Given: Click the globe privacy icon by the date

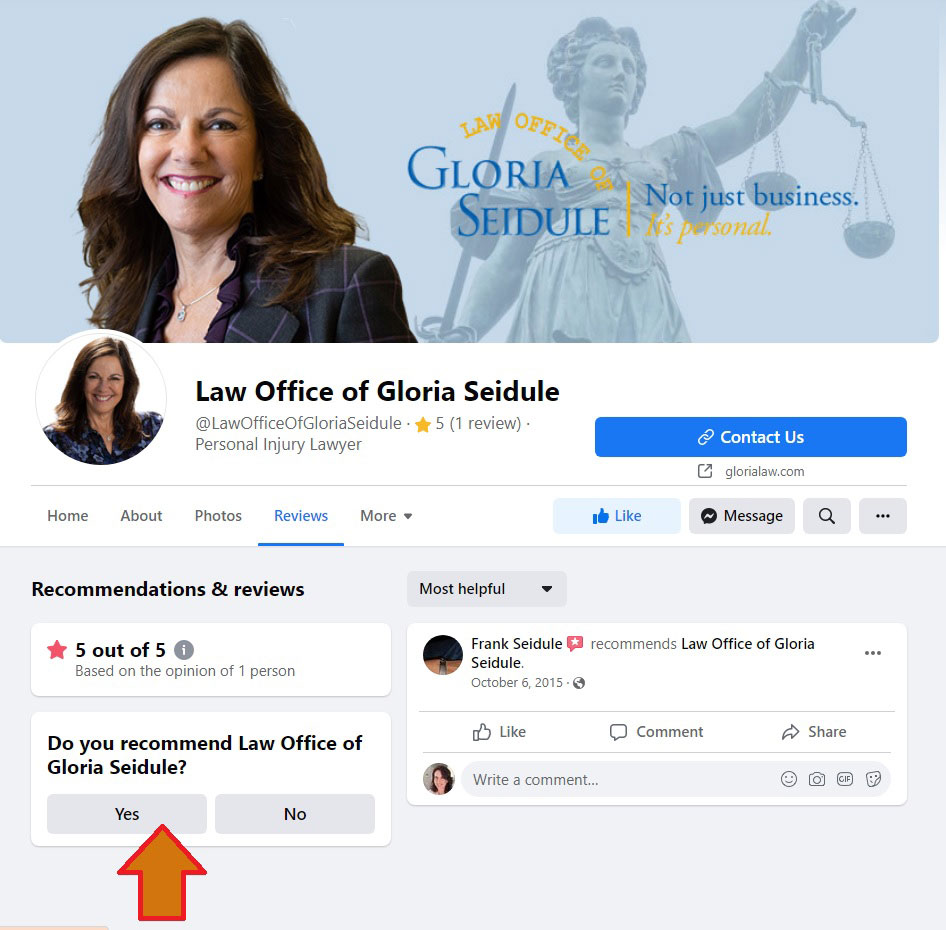Looking at the screenshot, I should 579,683.
